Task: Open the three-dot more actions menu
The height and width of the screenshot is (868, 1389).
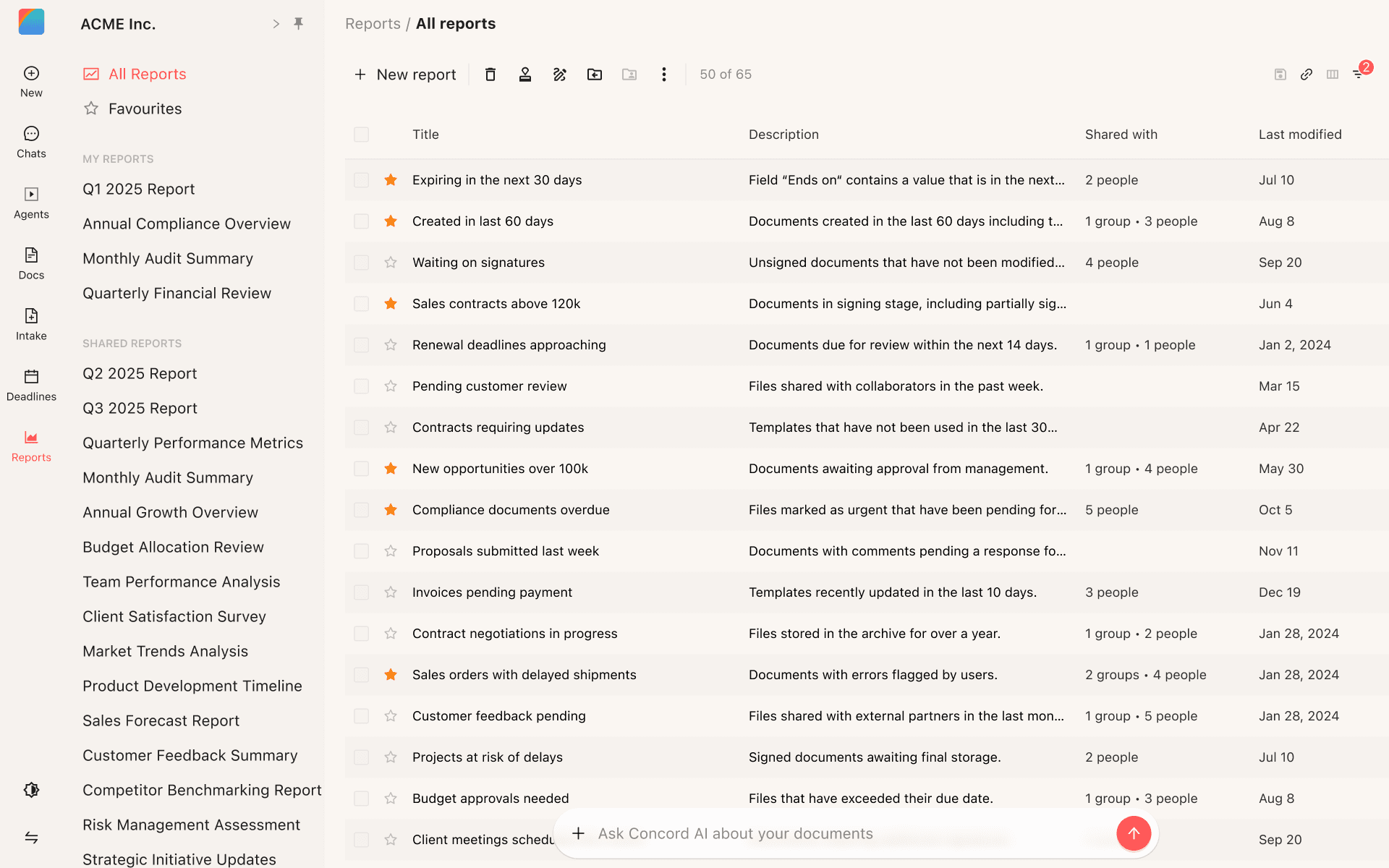Action: pyautogui.click(x=663, y=75)
